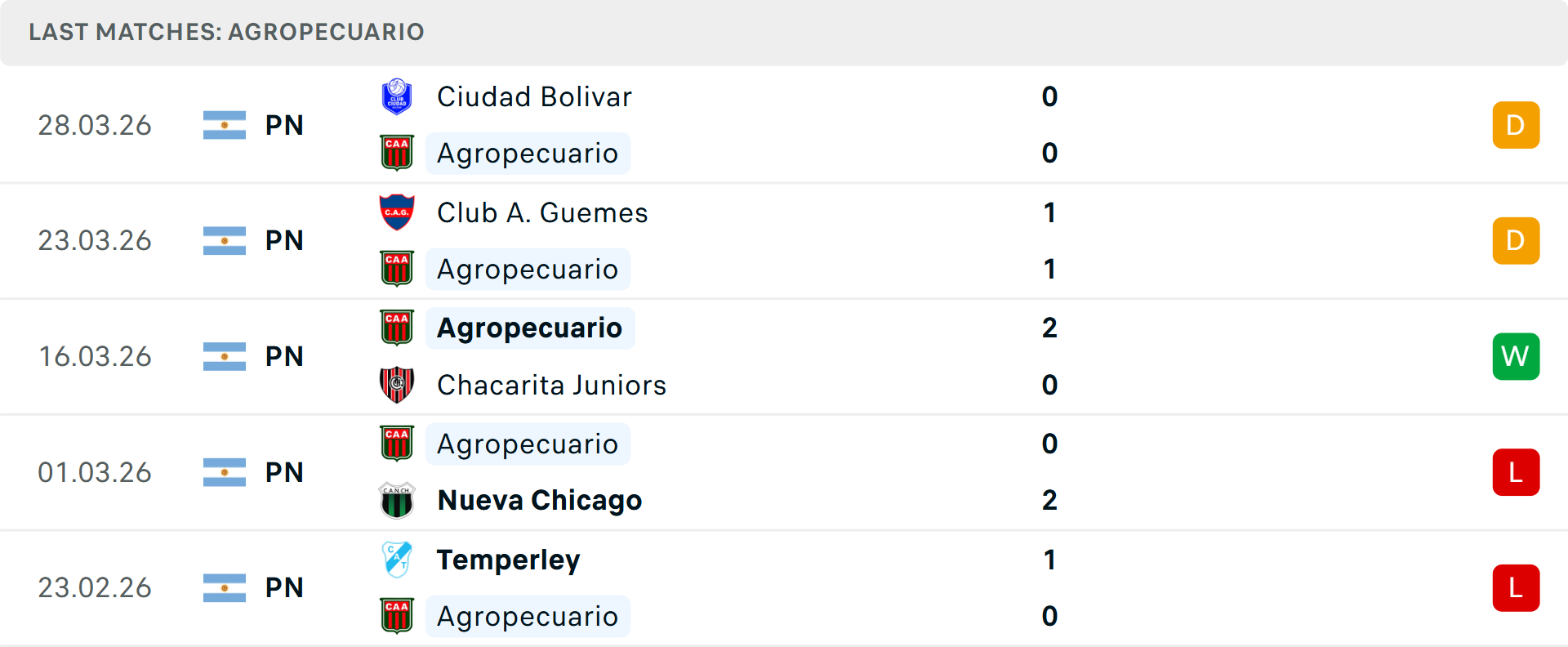Click the L badge for Temperley match
Screen dimensions: 1568x647
coord(1516,587)
